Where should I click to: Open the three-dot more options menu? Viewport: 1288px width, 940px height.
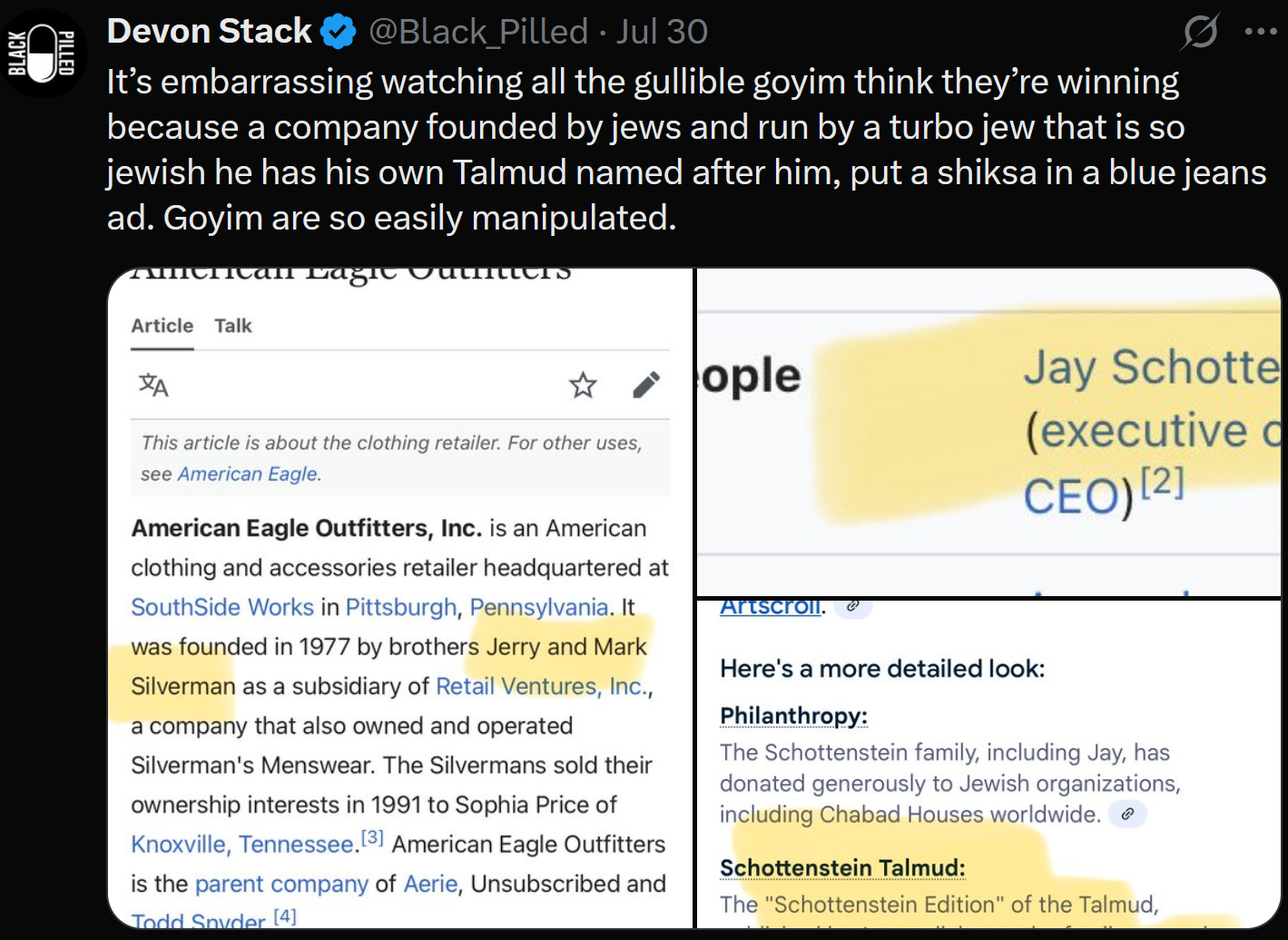1261,32
